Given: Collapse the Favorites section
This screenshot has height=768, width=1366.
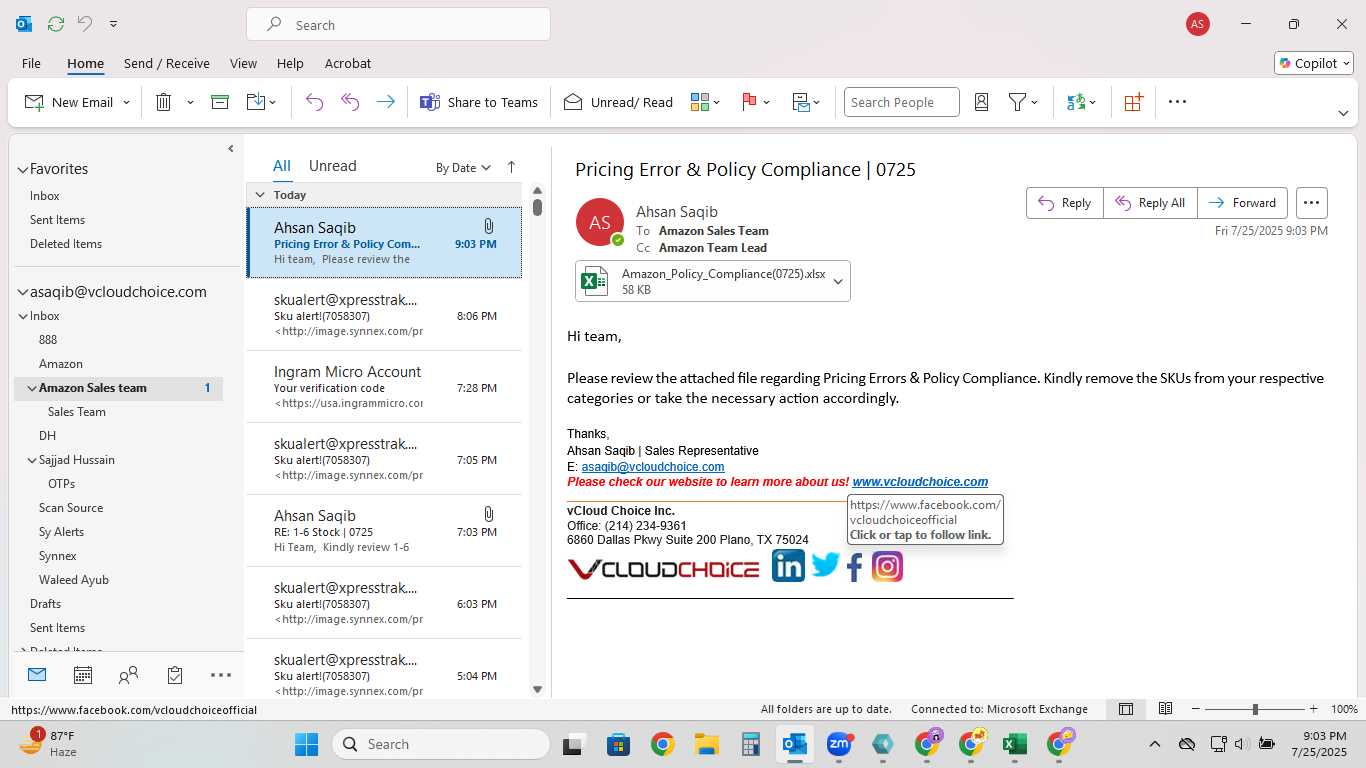Looking at the screenshot, I should tap(23, 170).
